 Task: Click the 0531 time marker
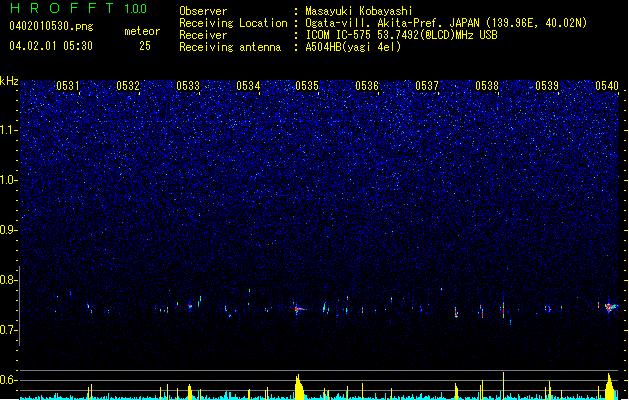pos(68,86)
